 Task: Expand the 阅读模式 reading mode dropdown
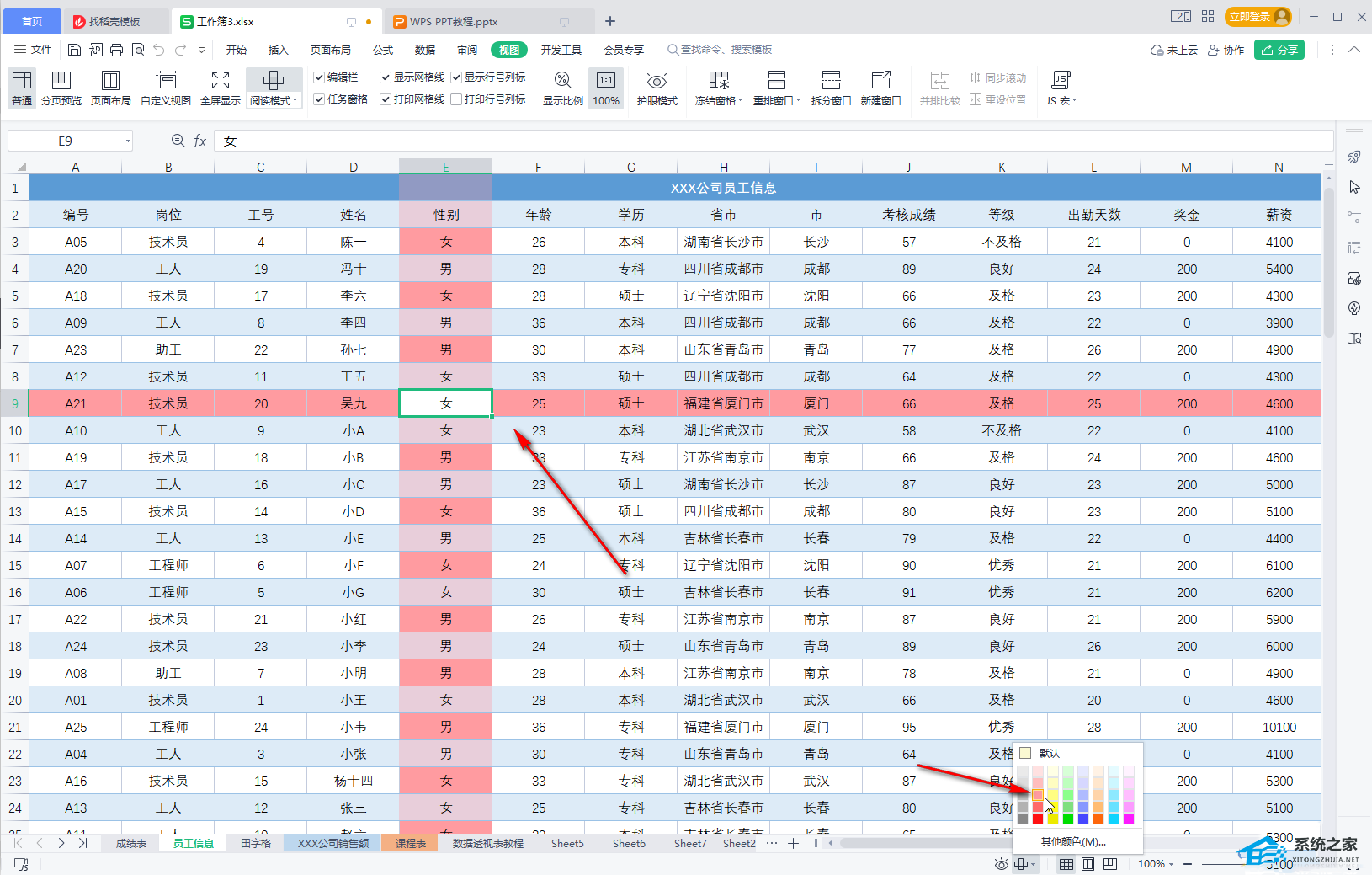click(295, 101)
